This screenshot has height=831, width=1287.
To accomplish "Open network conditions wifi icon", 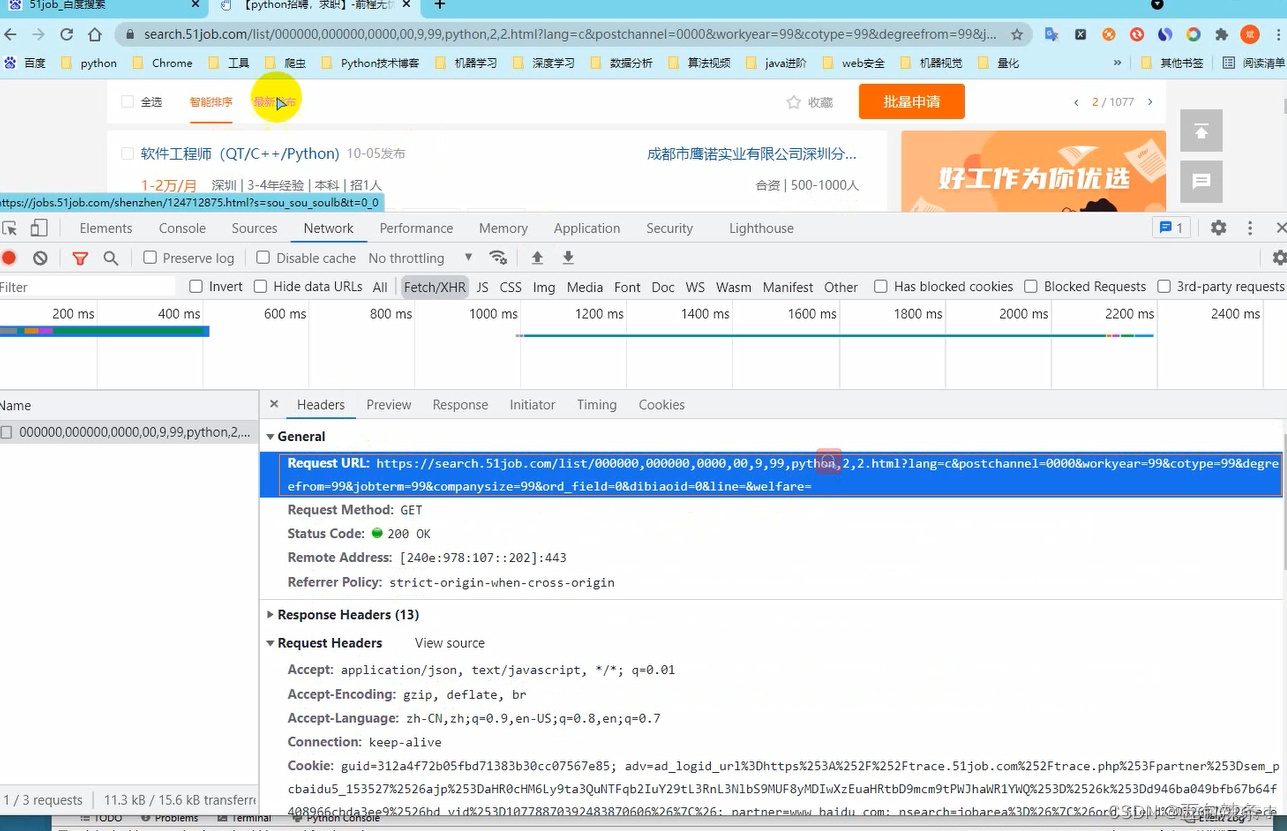I will pyautogui.click(x=498, y=258).
